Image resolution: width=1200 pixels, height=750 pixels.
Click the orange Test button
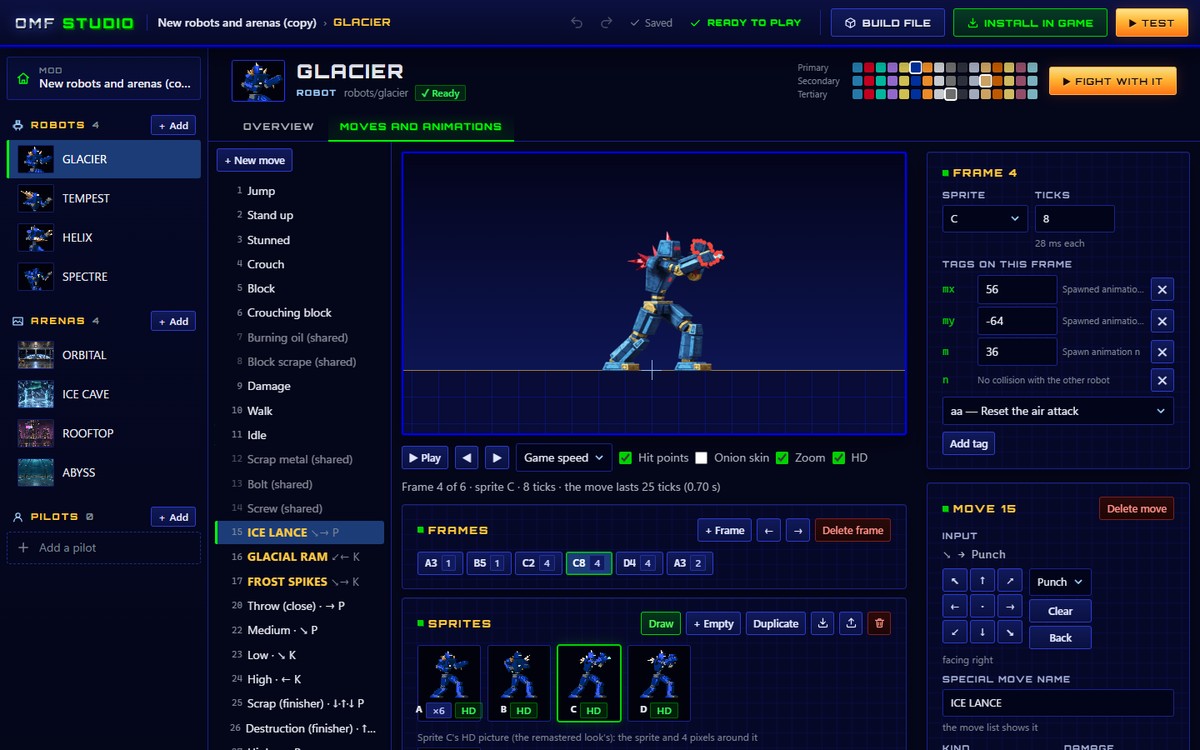click(1151, 22)
